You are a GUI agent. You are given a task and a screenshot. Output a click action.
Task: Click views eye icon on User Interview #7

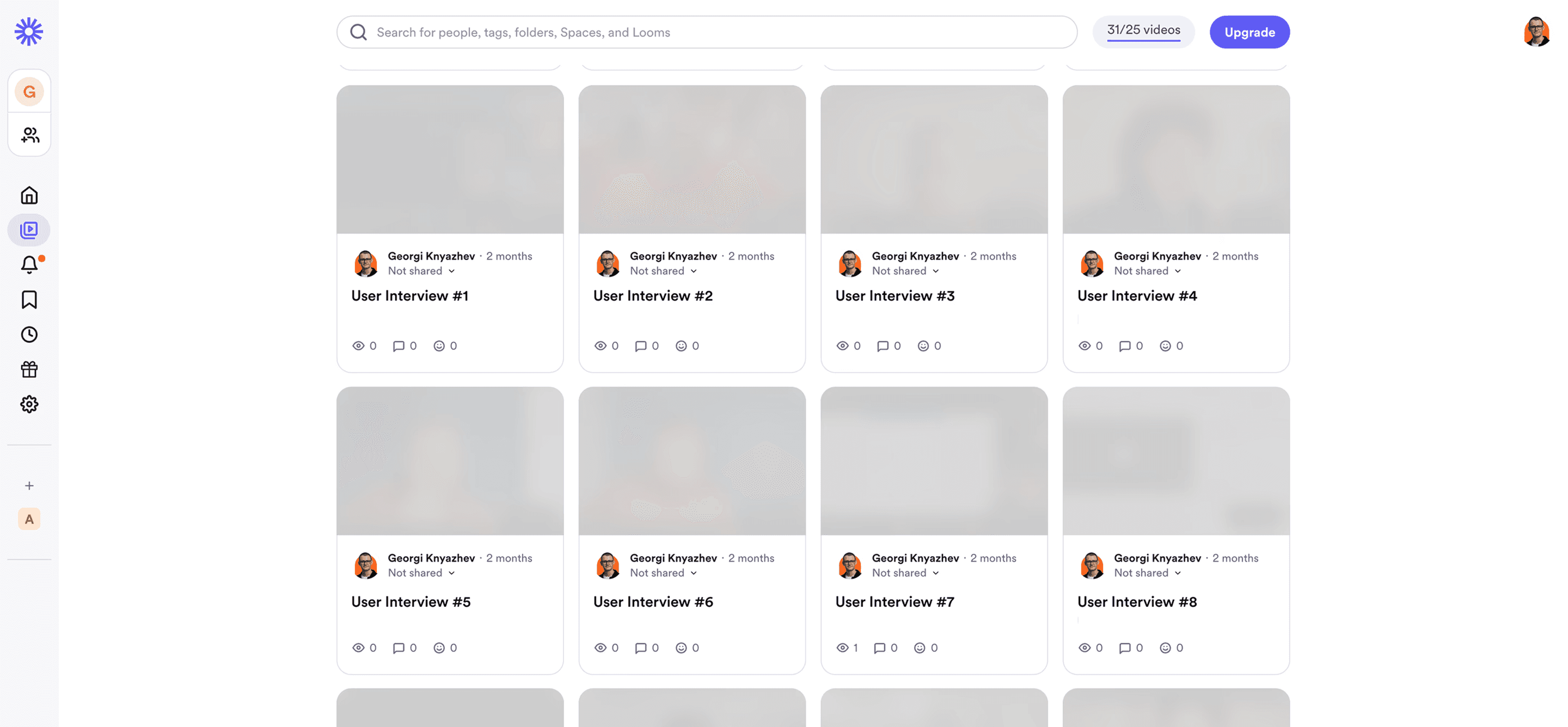click(842, 648)
